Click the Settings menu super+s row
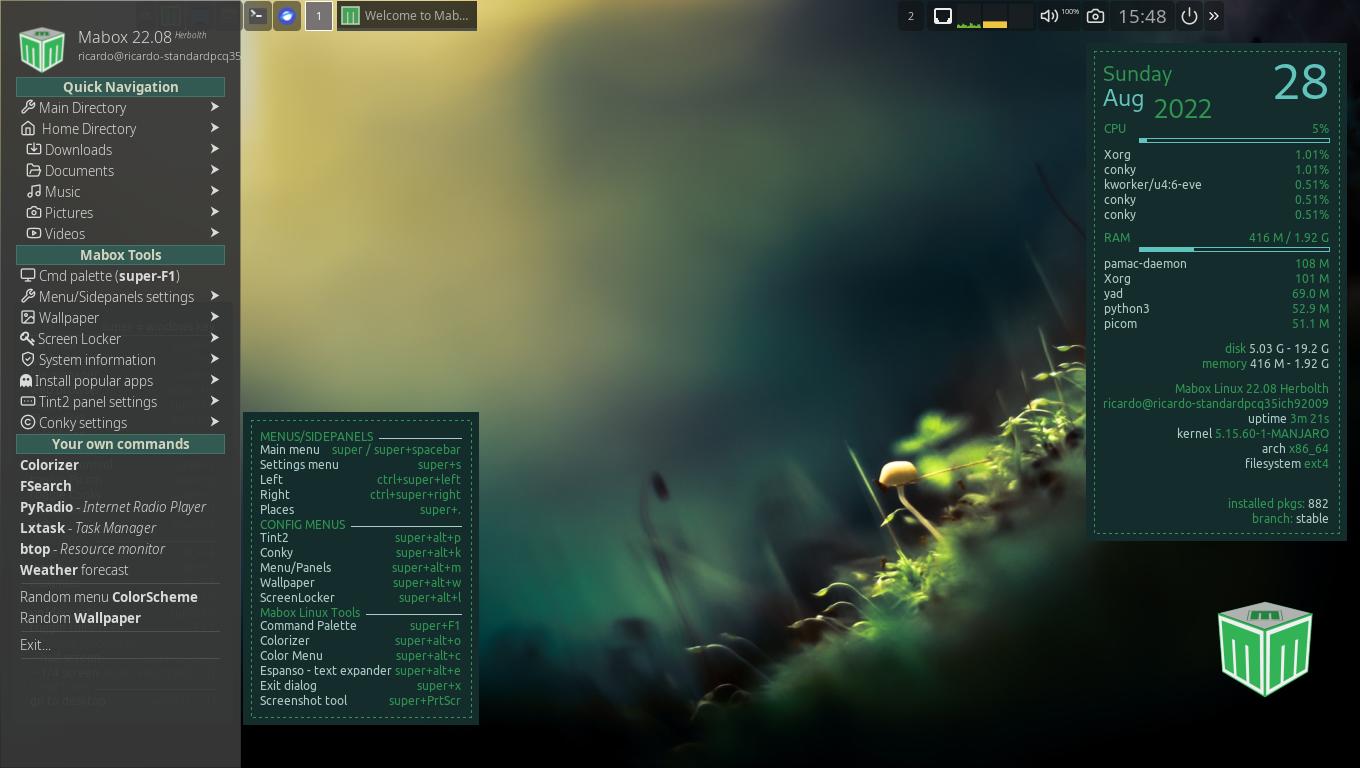The width and height of the screenshot is (1360, 768). (360, 465)
